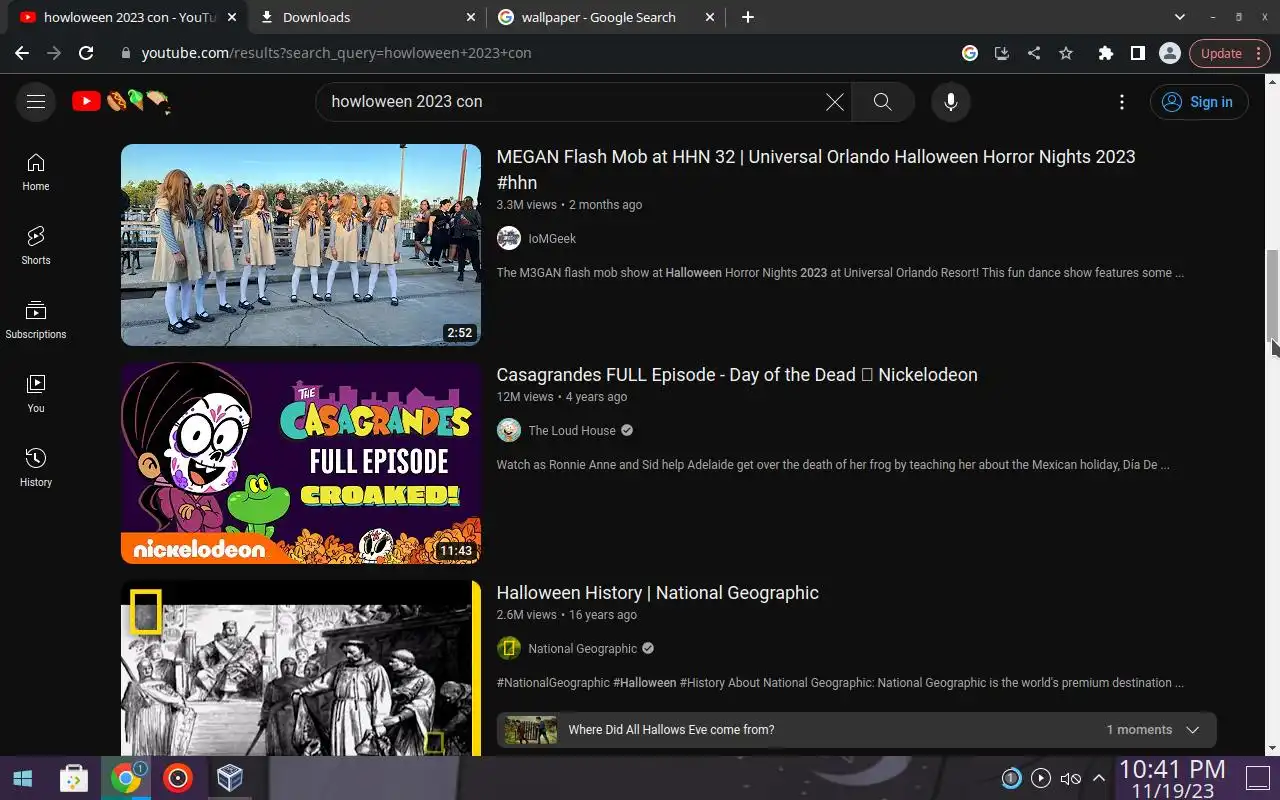Start voice search with the microphone icon
1280x800 pixels.
951,102
